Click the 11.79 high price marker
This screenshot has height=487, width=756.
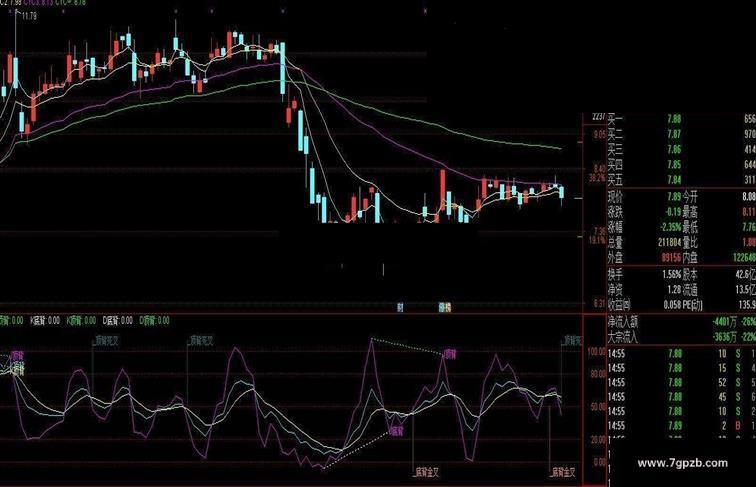coord(28,16)
